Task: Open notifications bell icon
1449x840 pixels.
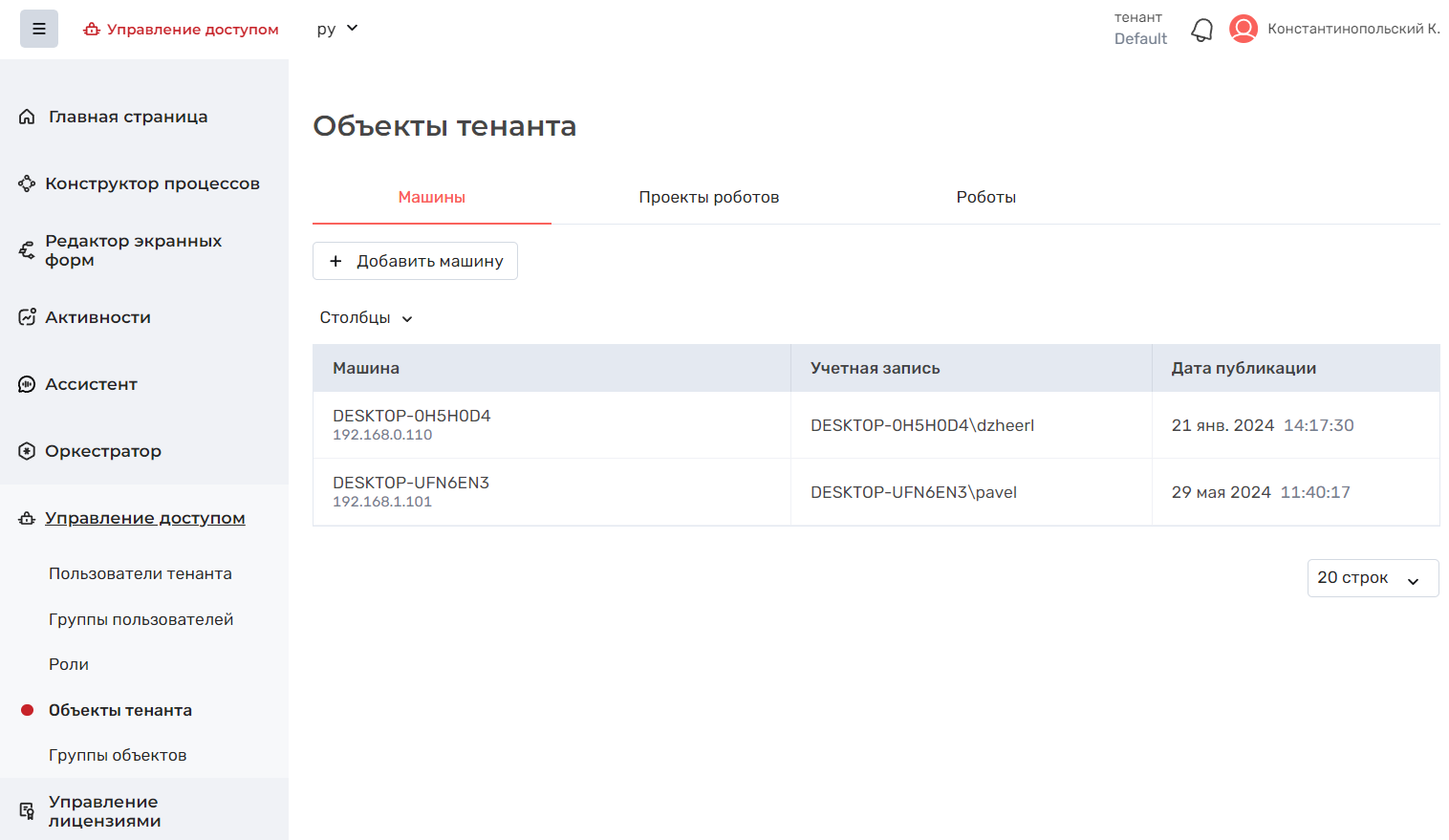Action: [x=1201, y=30]
